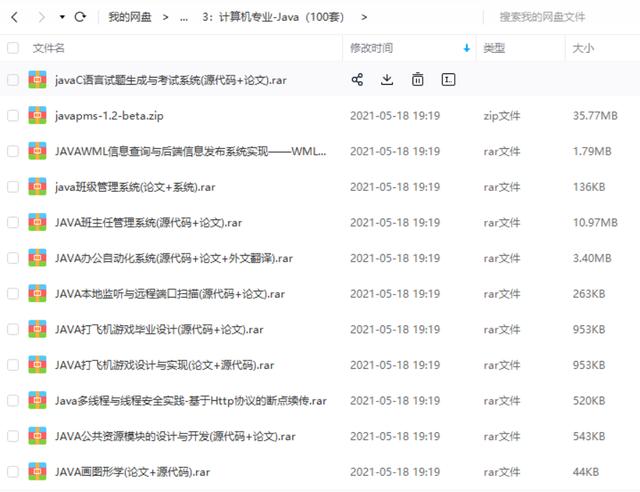Open file JAVA画图形学(论文+源代码).rar
The height and width of the screenshot is (492, 640).
(x=133, y=472)
